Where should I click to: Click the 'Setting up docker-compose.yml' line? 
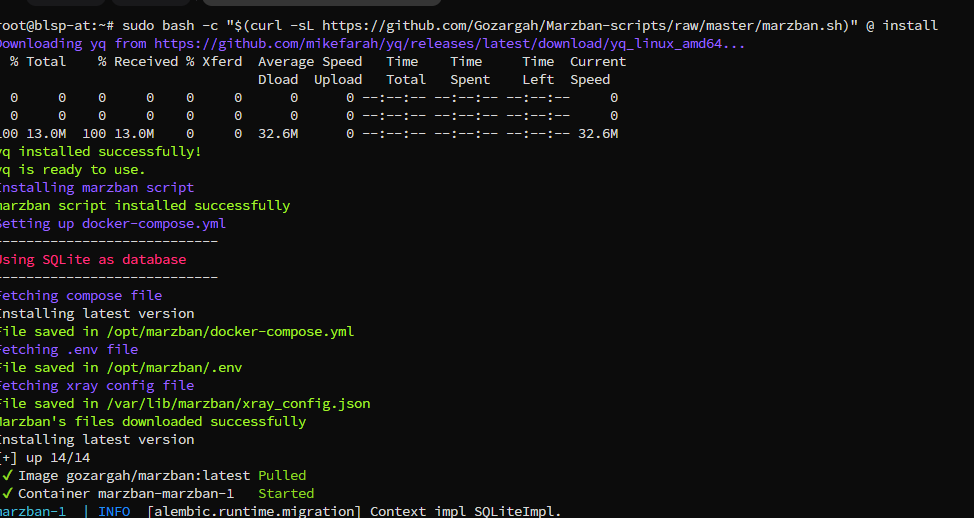coord(112,224)
